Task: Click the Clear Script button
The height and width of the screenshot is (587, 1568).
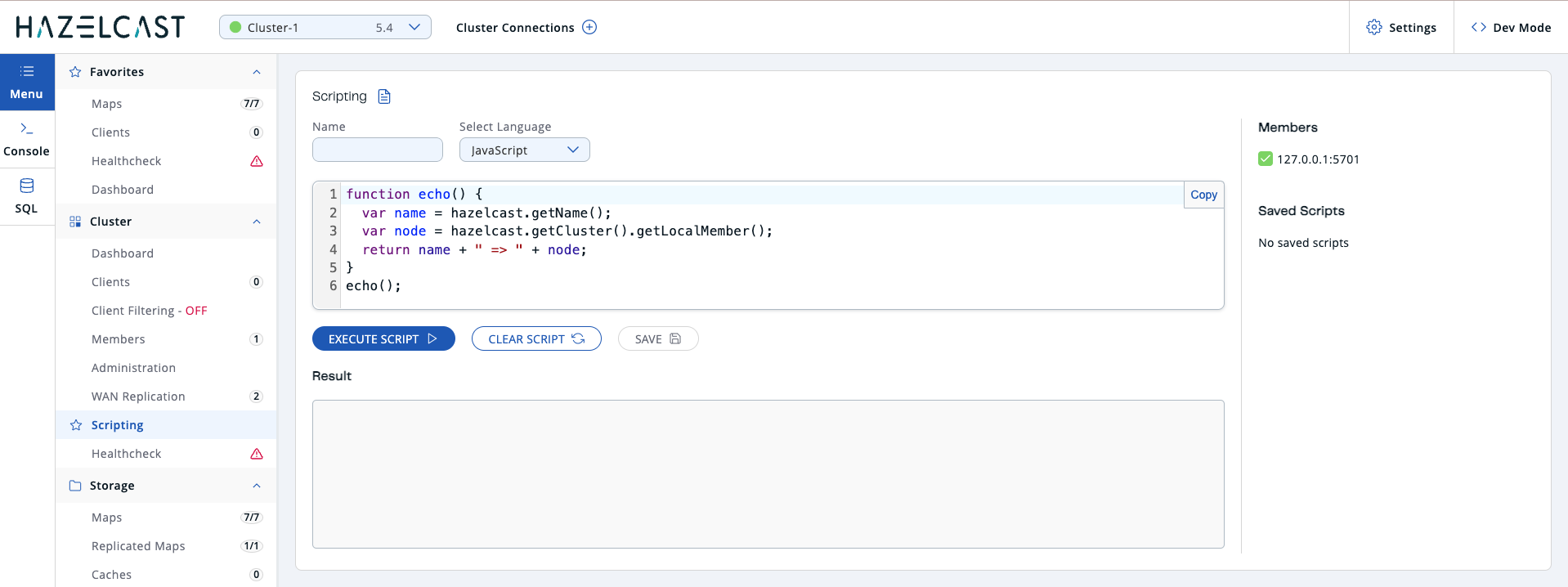Action: pyautogui.click(x=536, y=338)
